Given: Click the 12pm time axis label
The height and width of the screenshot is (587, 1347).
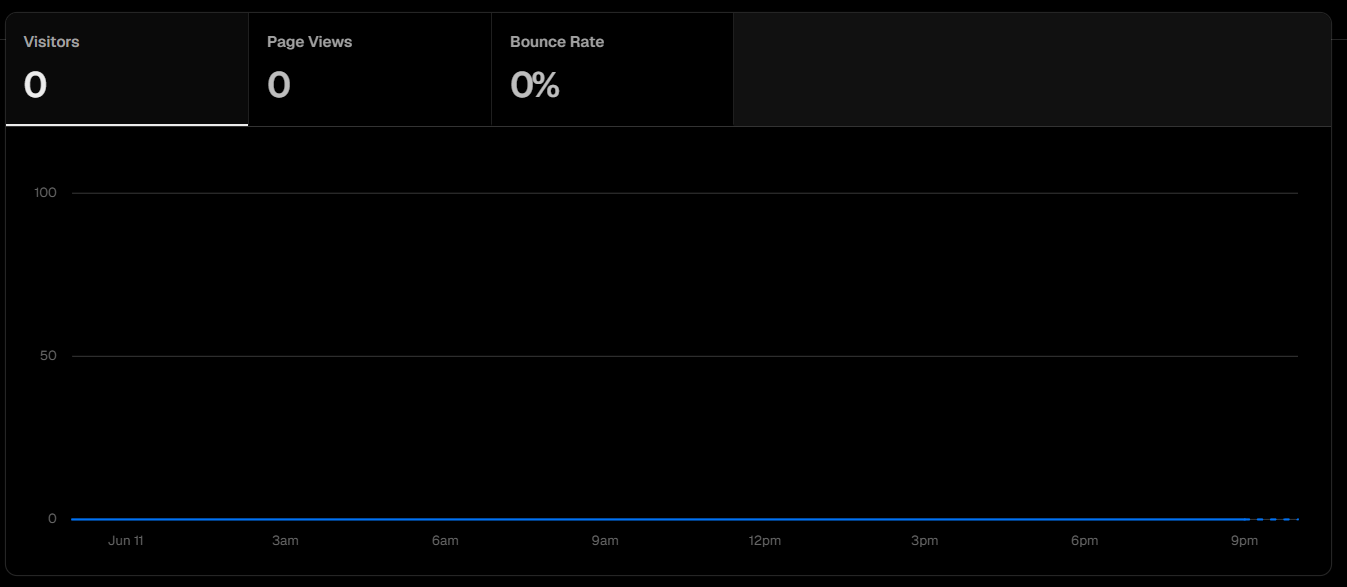Looking at the screenshot, I should [765, 541].
